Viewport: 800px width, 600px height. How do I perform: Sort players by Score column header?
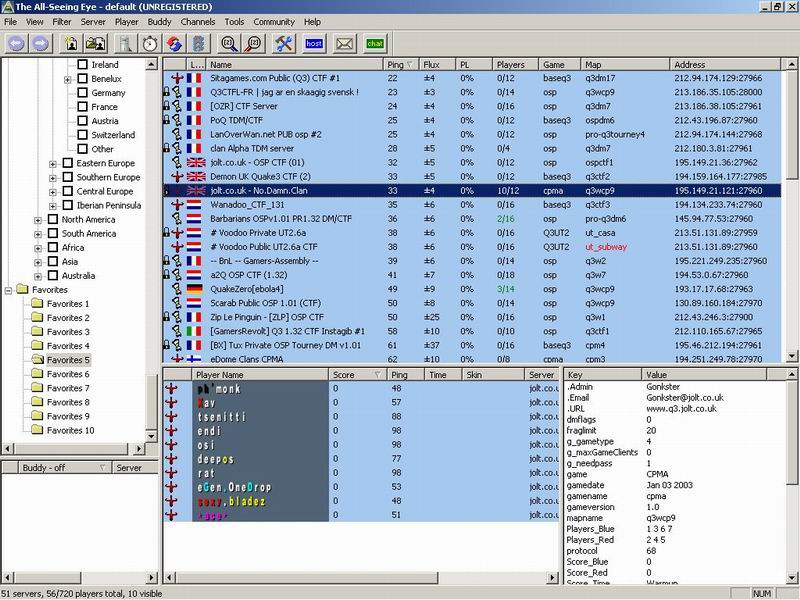pos(357,374)
